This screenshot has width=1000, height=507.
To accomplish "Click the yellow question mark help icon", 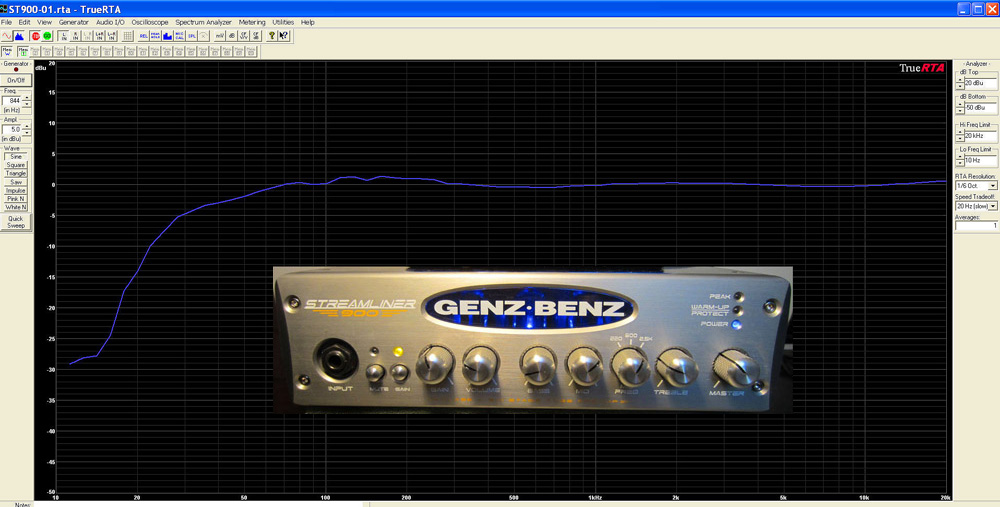I will (272, 36).
